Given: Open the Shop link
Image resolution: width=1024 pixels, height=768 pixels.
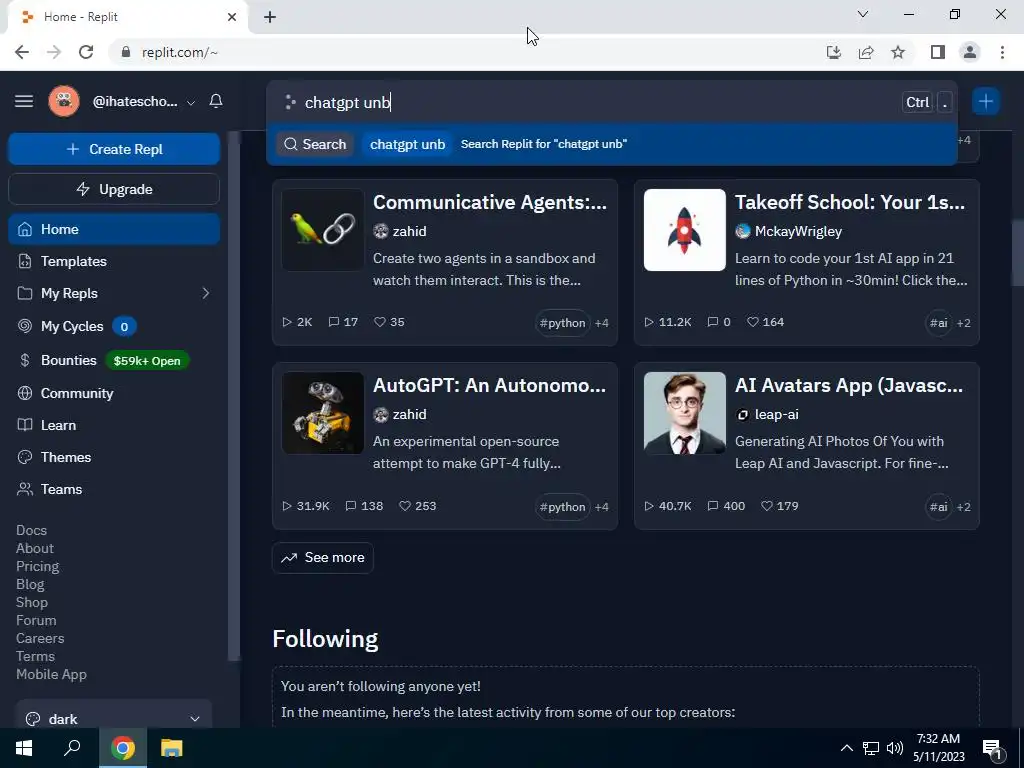Looking at the screenshot, I should (32, 602).
